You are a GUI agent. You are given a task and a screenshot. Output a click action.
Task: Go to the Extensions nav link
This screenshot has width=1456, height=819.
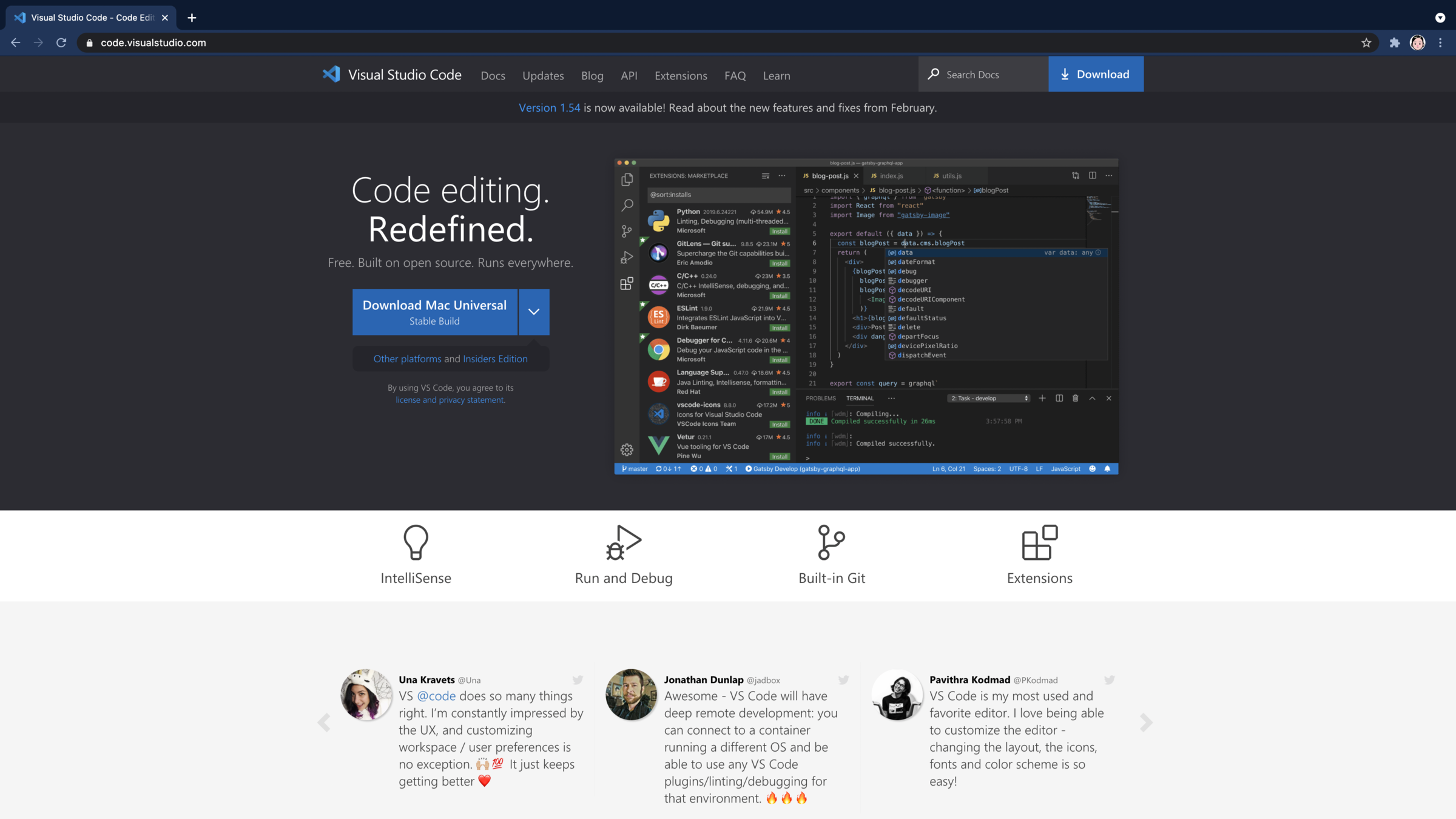tap(681, 76)
